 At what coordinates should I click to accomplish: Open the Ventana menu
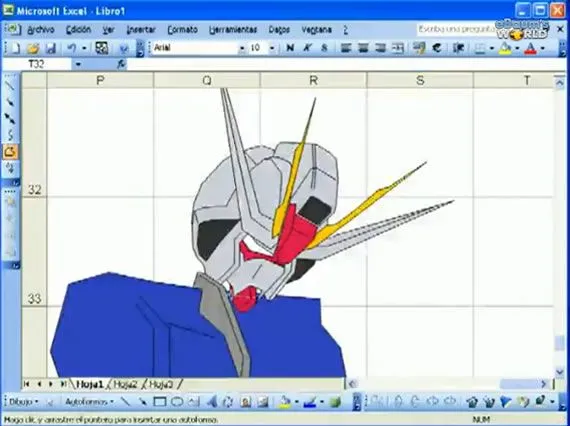(x=316, y=30)
